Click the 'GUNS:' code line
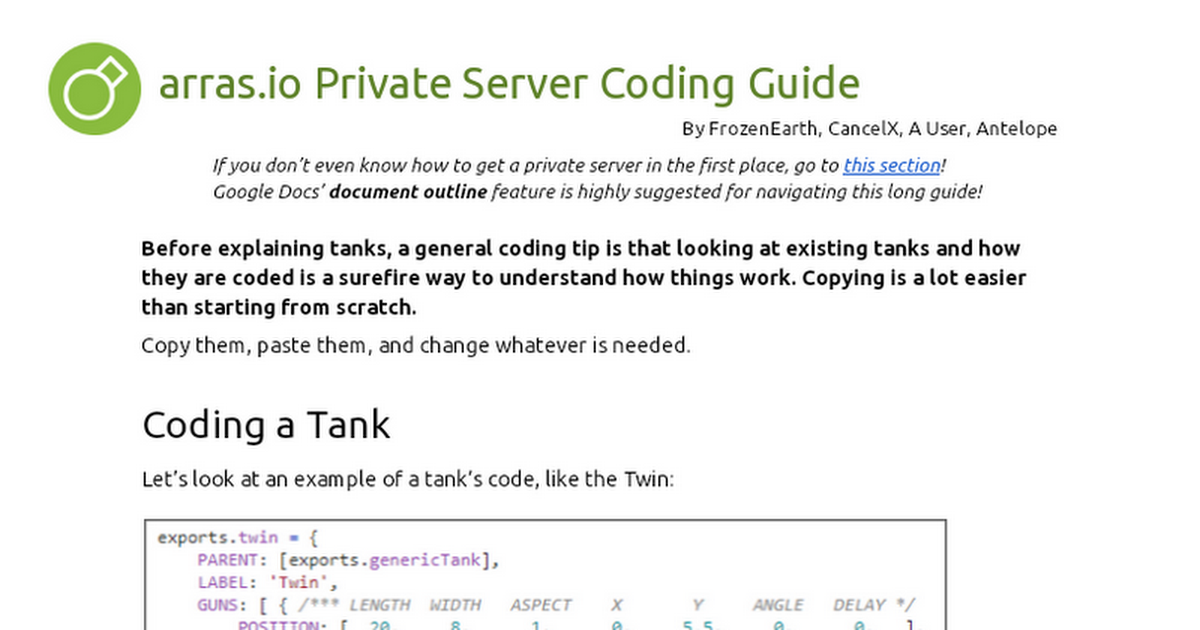The image size is (1200, 630). 556,605
